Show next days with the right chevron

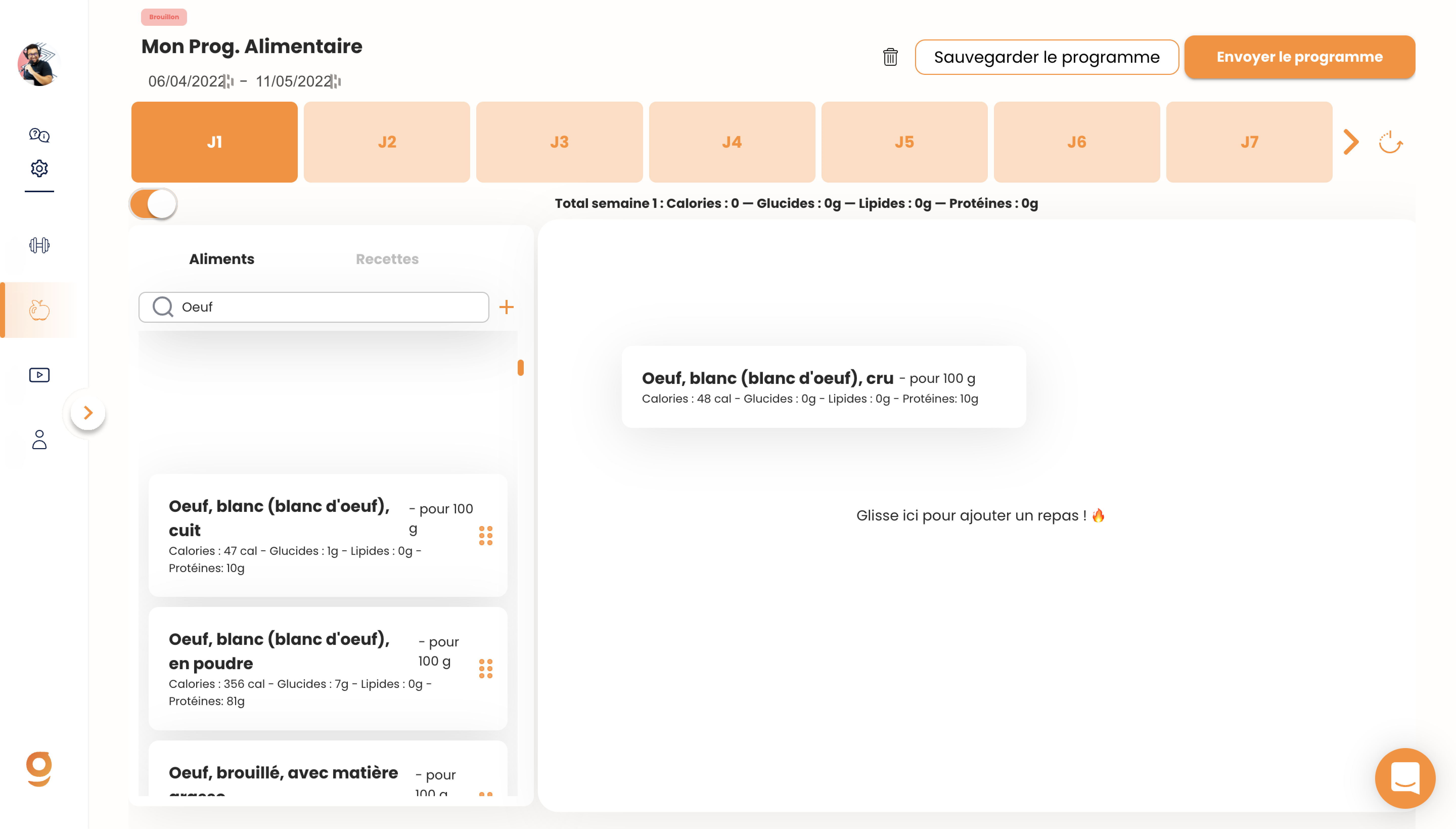pos(1351,142)
